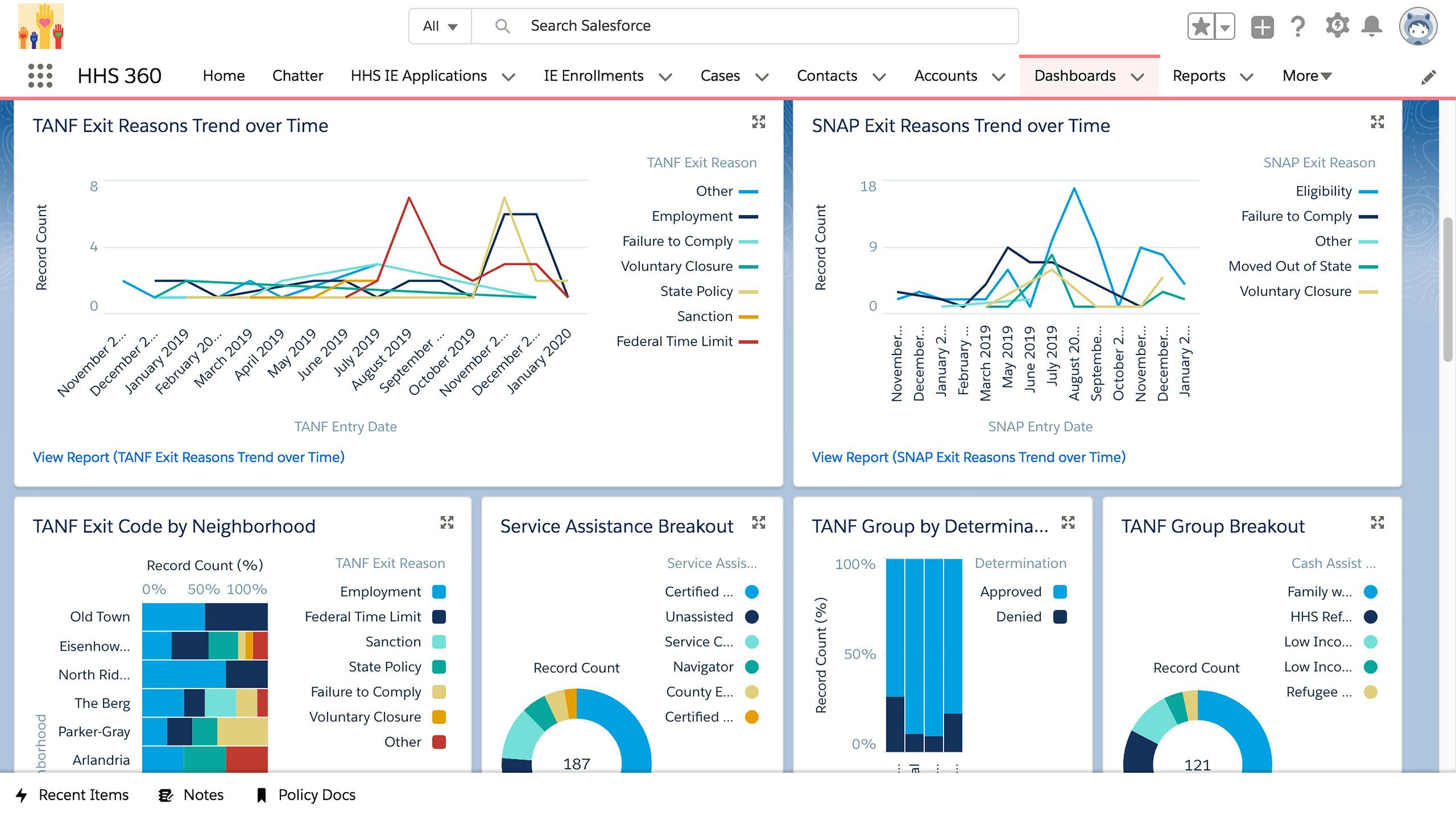The width and height of the screenshot is (1456, 816).
Task: Open the HHS IE Applications tab
Action: pyautogui.click(x=419, y=76)
